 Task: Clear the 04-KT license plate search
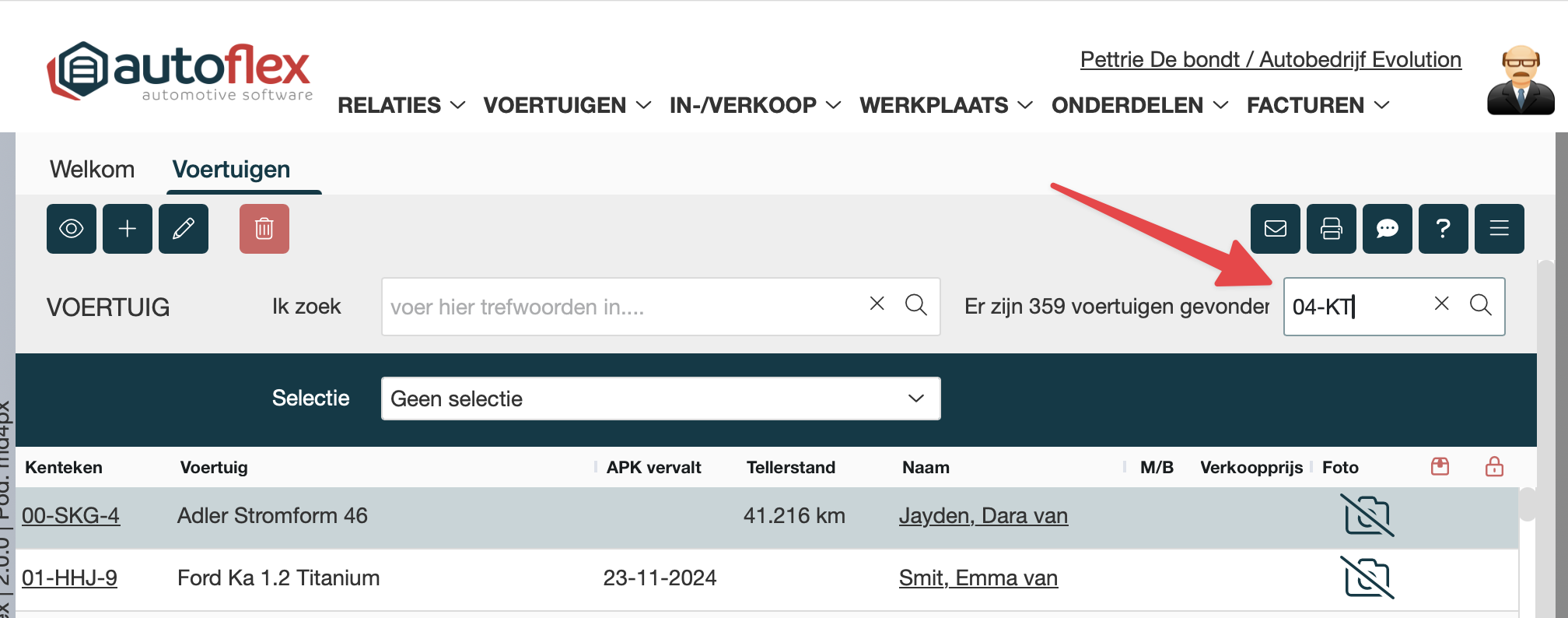1441,304
